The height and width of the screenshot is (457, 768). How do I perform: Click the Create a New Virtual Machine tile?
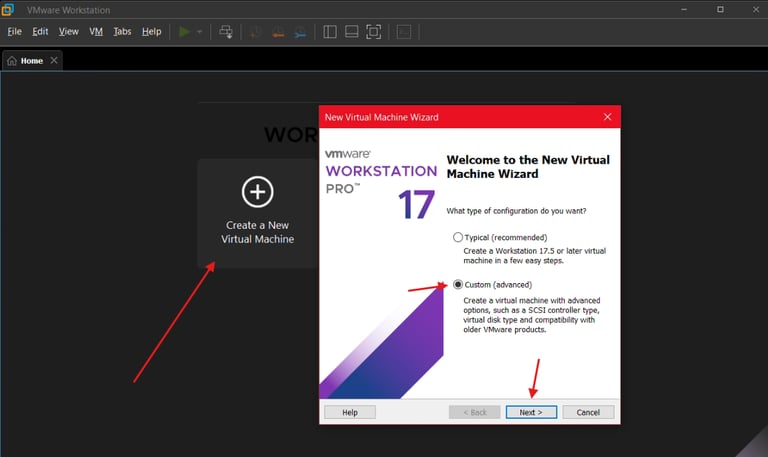[x=258, y=213]
